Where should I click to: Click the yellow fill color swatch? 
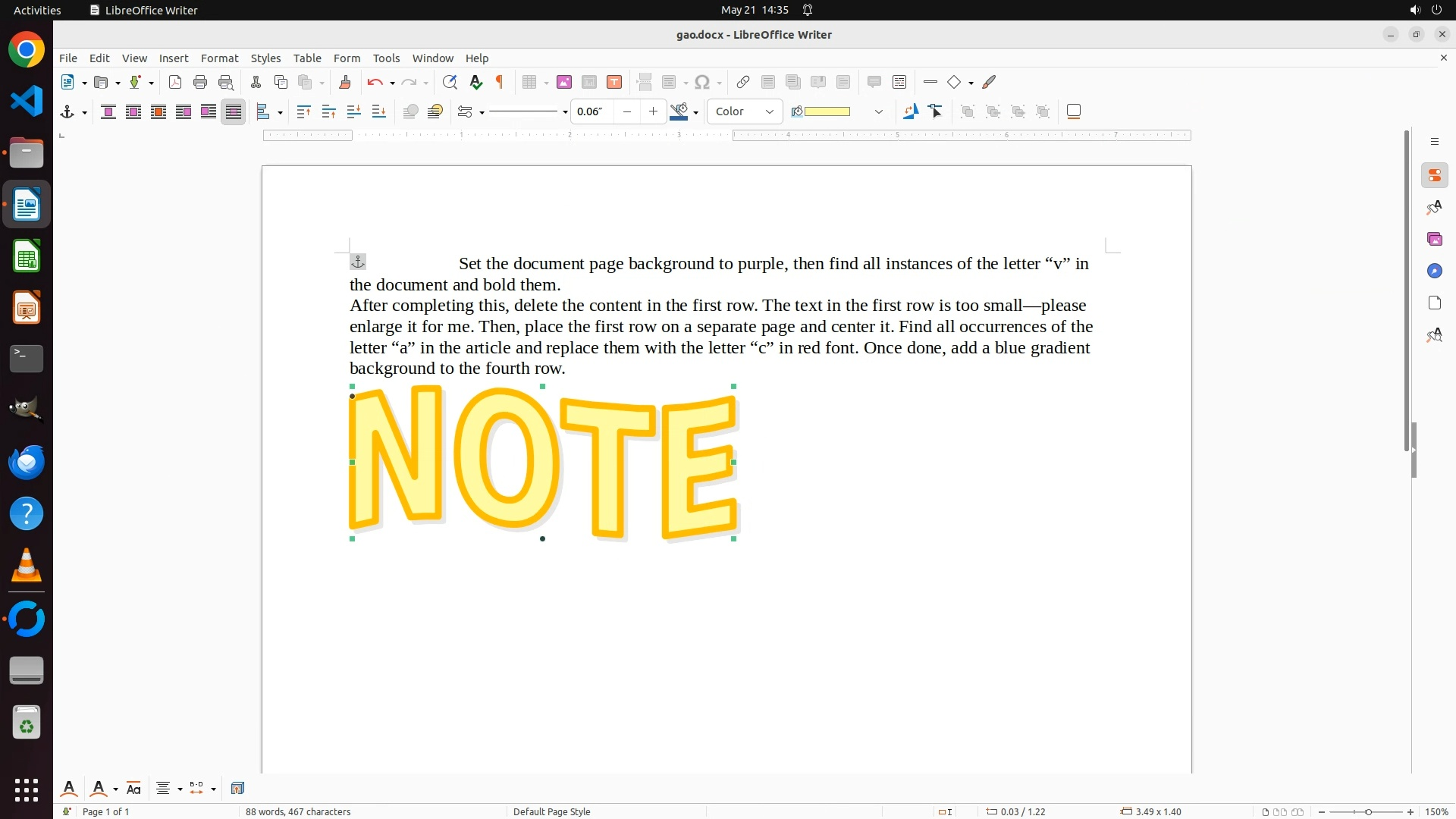point(827,111)
